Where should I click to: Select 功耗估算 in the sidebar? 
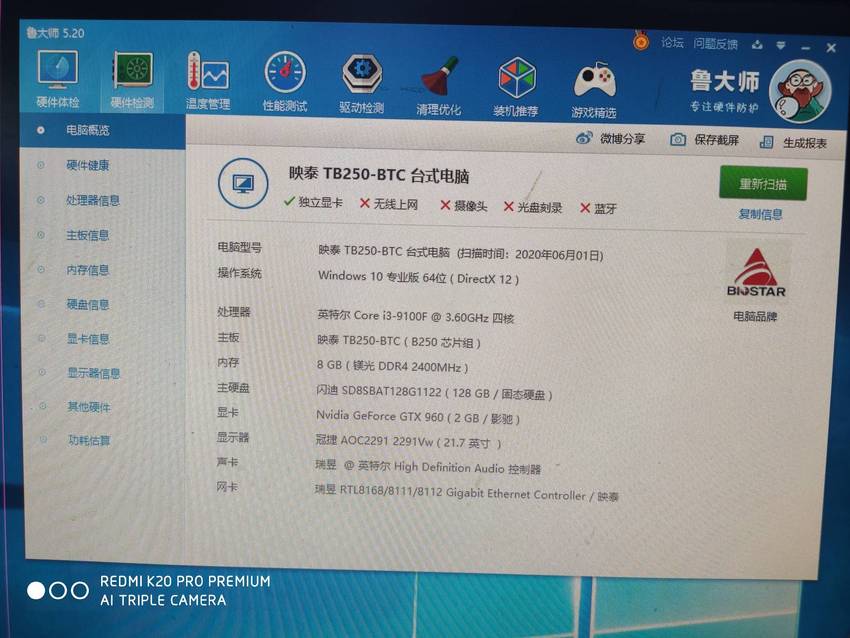pyautogui.click(x=89, y=440)
